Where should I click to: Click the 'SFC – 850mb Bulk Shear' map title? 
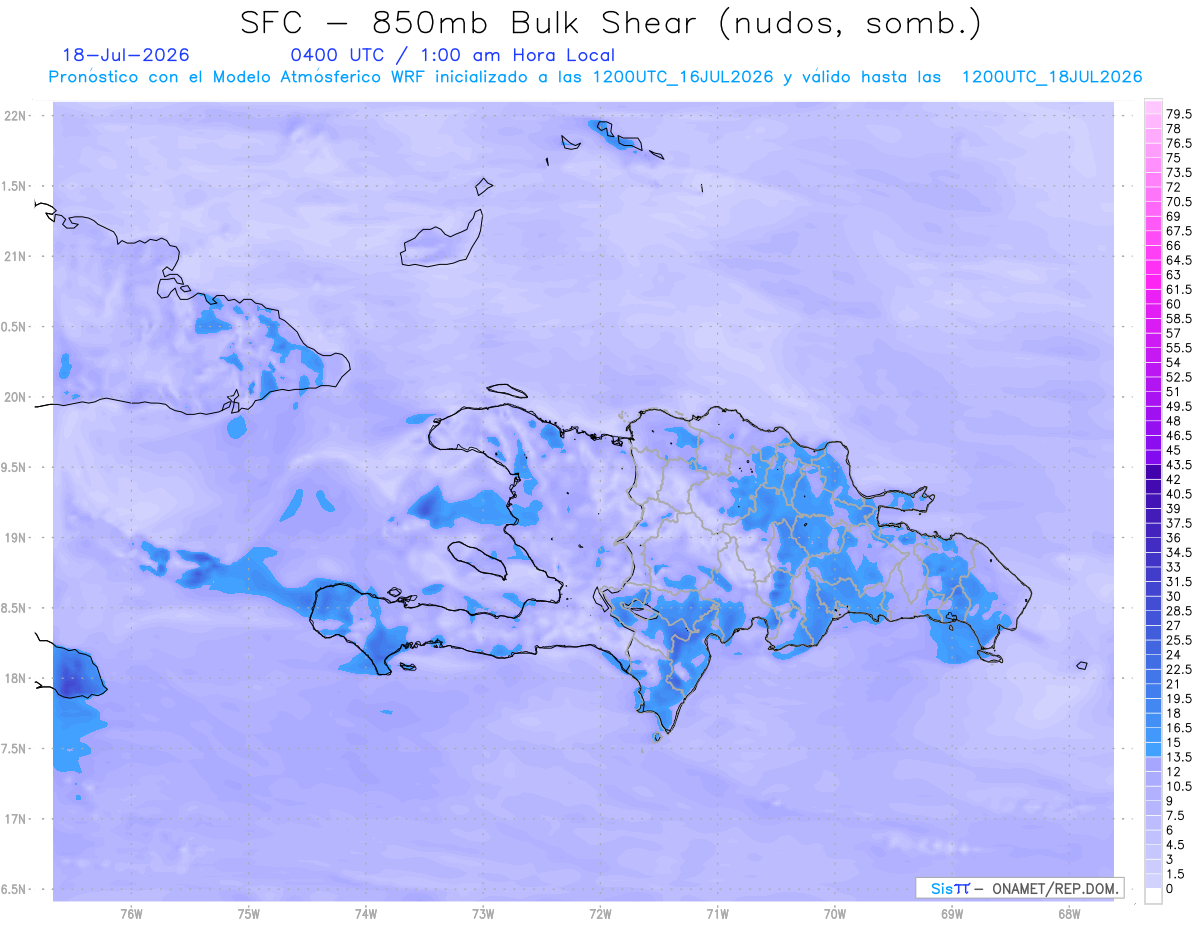pos(472,23)
